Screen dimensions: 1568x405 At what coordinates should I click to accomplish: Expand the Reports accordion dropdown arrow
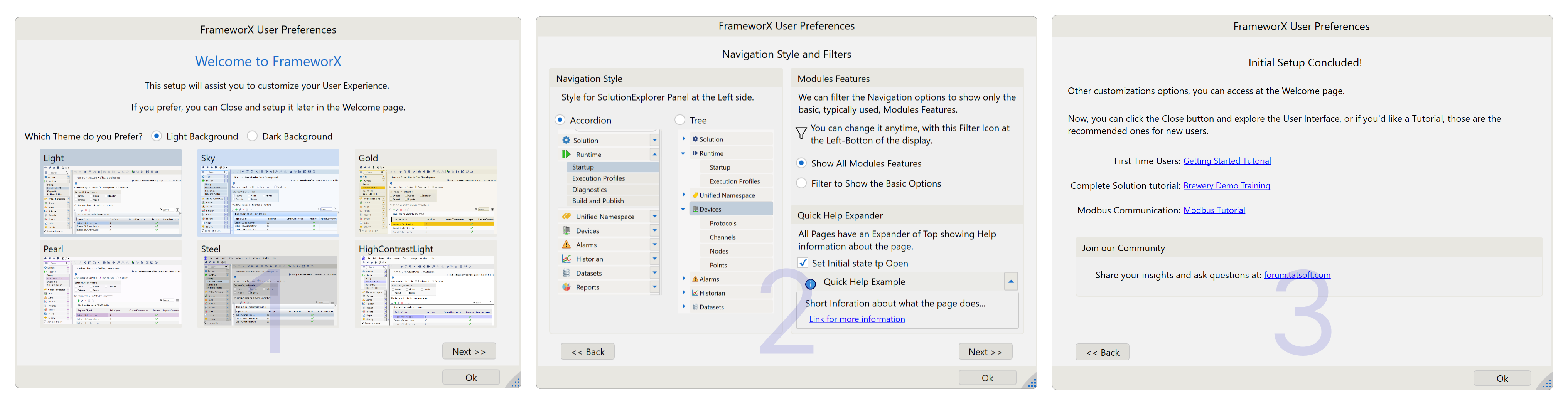pyautogui.click(x=654, y=287)
